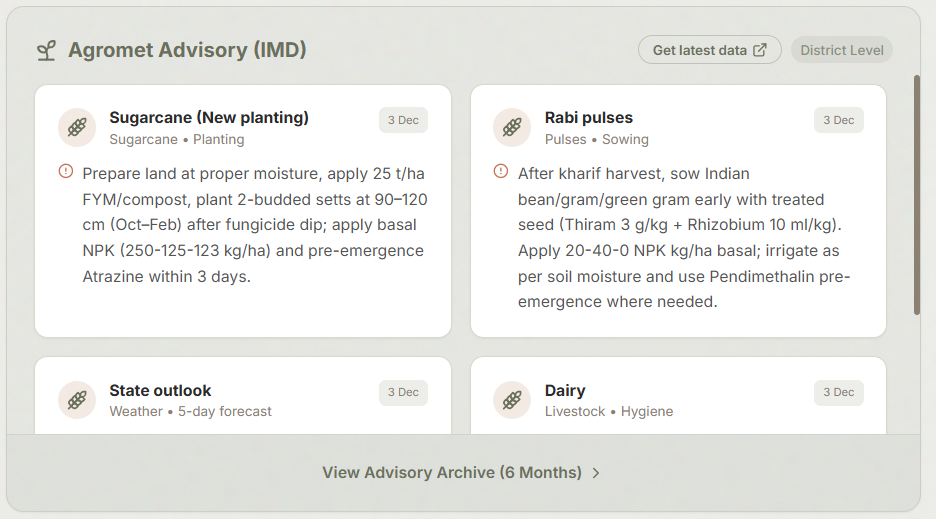The width and height of the screenshot is (936, 519).
Task: Click the wheat icon on Sugarcane card
Action: (77, 127)
